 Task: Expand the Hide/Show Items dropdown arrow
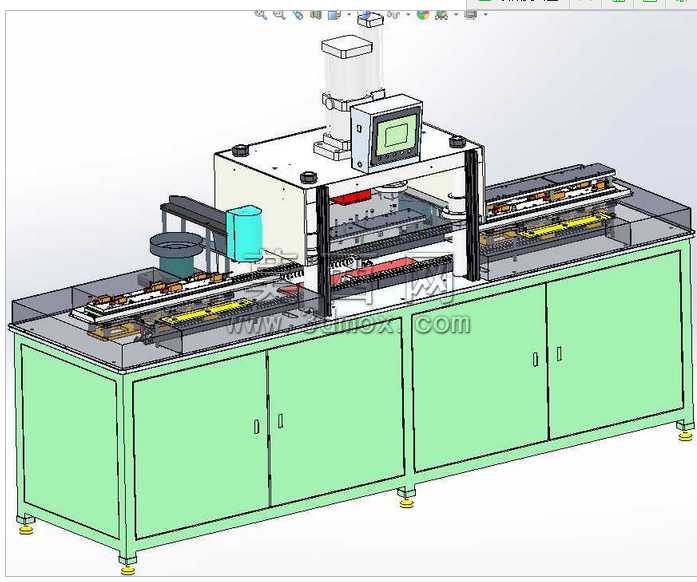[408, 15]
